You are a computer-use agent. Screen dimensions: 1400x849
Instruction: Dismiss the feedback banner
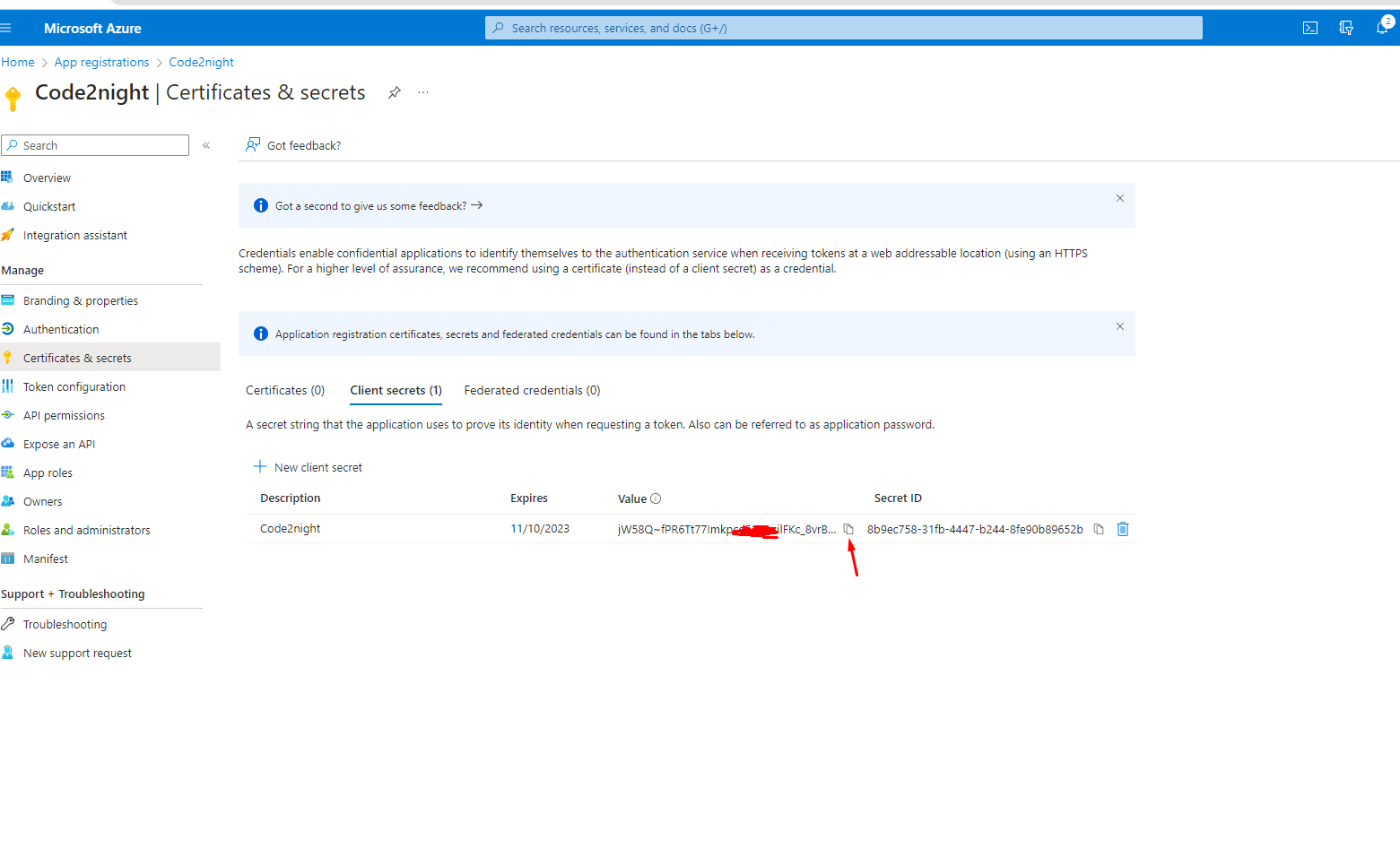[1120, 198]
